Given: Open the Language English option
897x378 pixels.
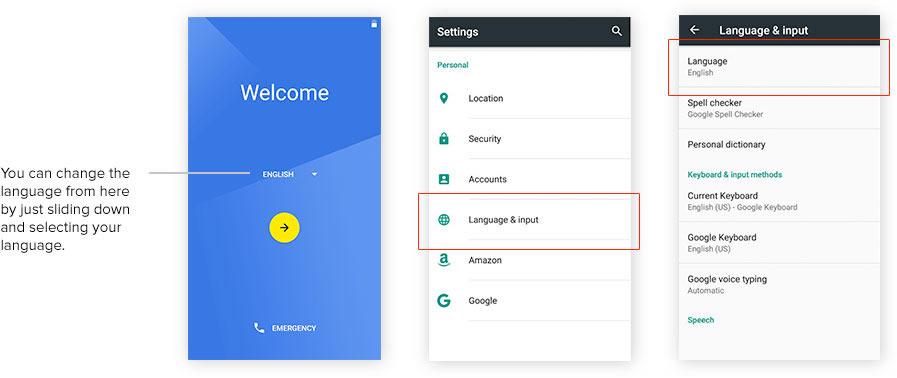Looking at the screenshot, I should [x=779, y=66].
